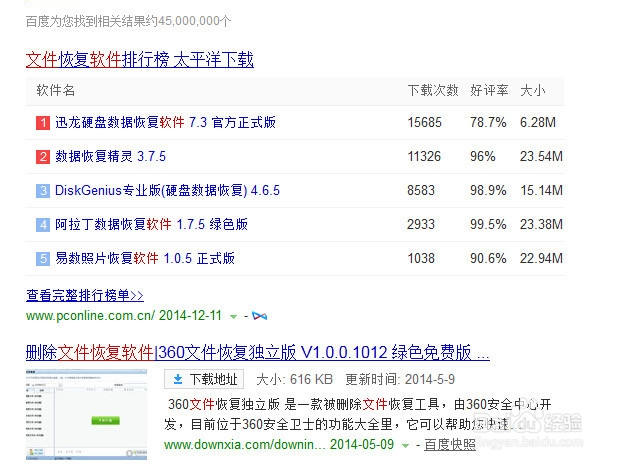
Task: Open 阿拉丁数据恢复软件 1.7.5 绿色版 link
Action: coord(151,224)
